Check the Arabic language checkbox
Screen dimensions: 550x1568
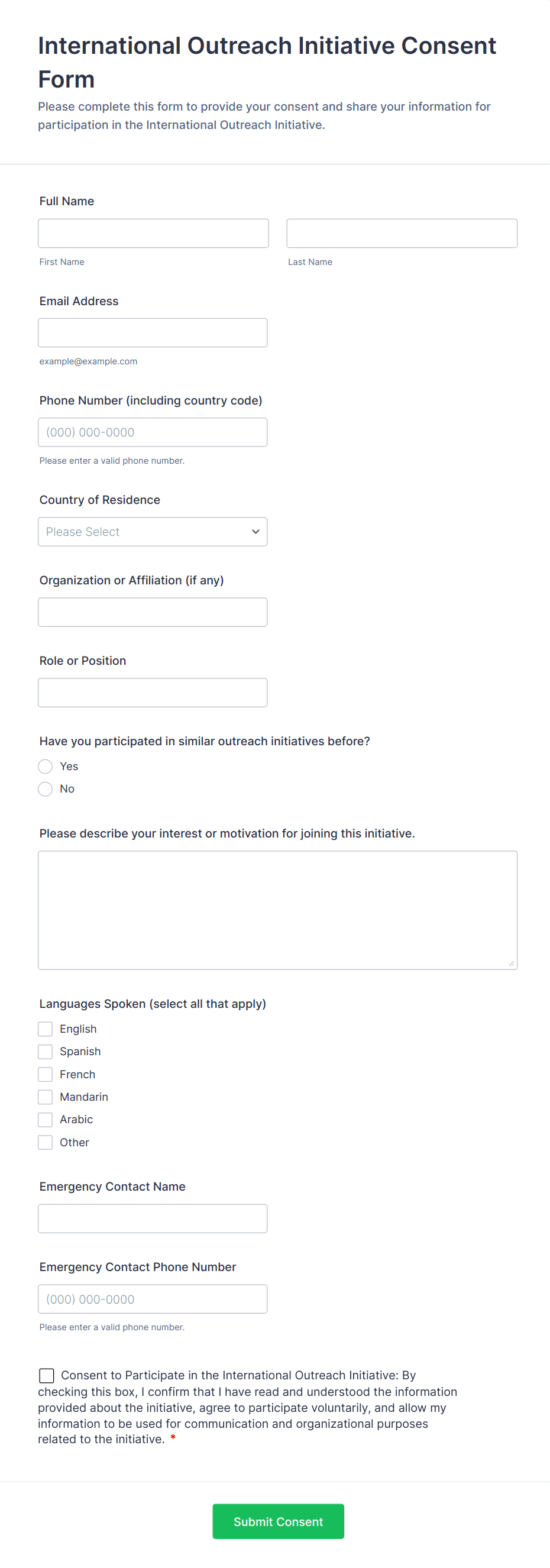(46, 1120)
